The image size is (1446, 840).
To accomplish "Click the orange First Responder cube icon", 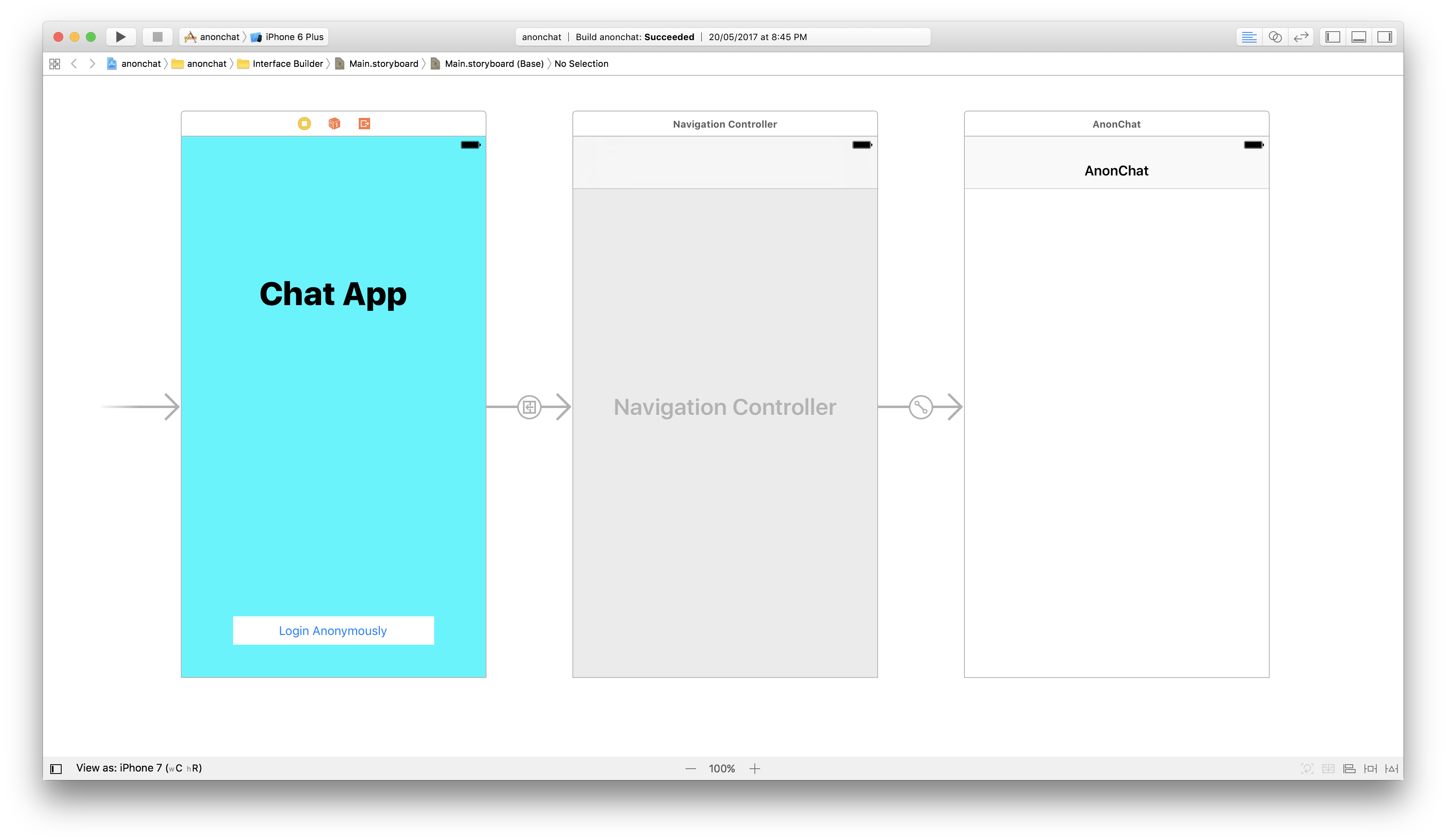I will 334,123.
